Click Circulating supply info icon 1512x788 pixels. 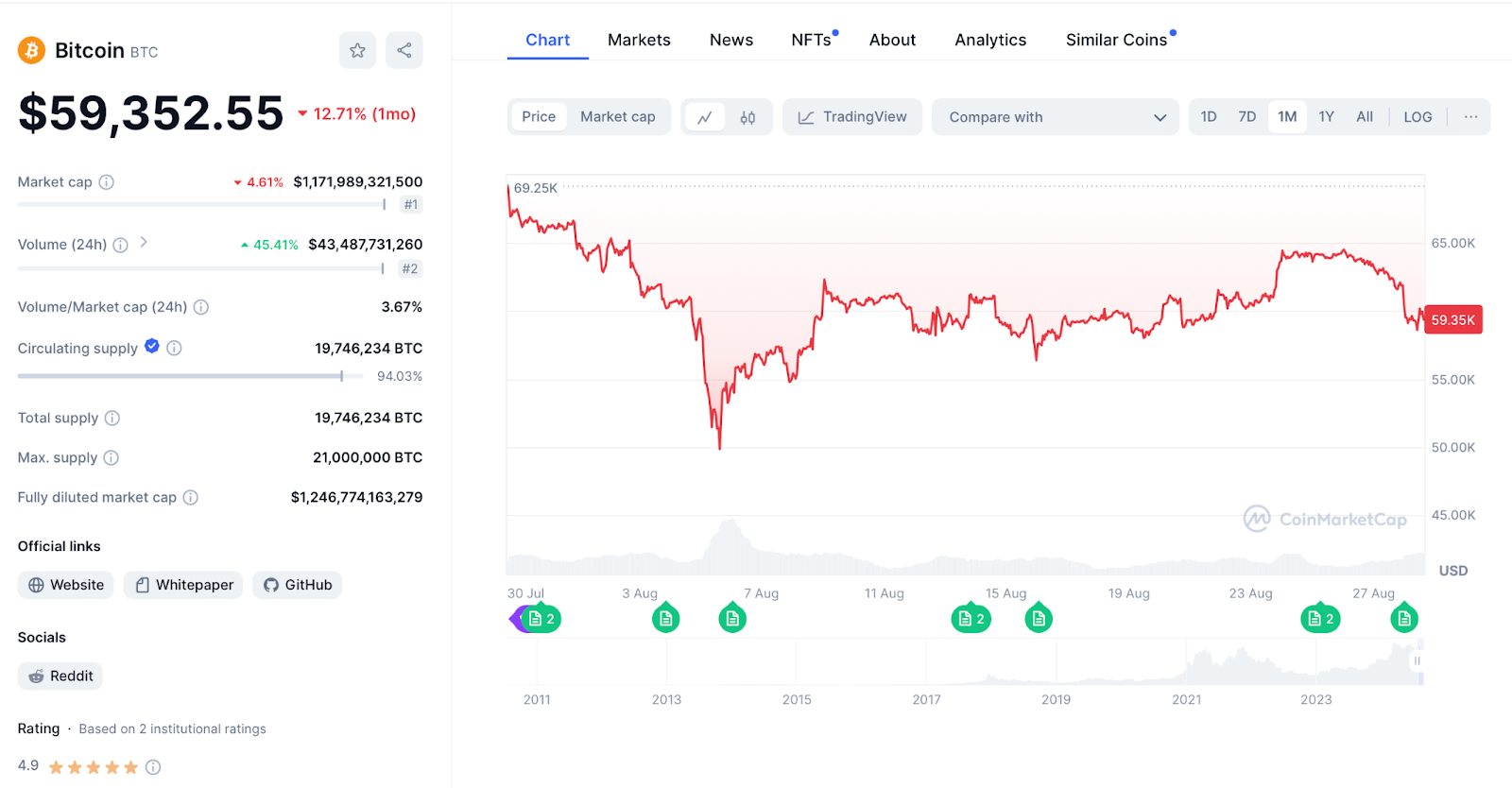pyautogui.click(x=174, y=349)
